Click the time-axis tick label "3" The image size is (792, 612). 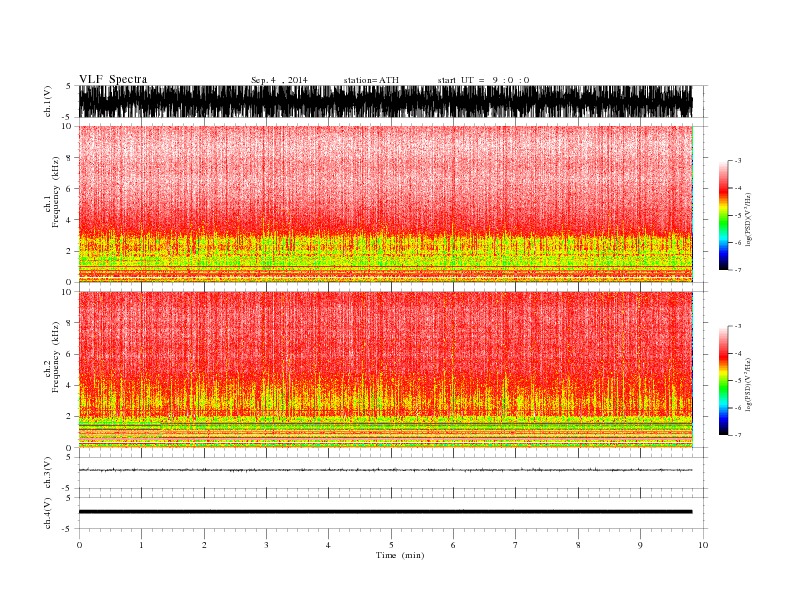[266, 545]
